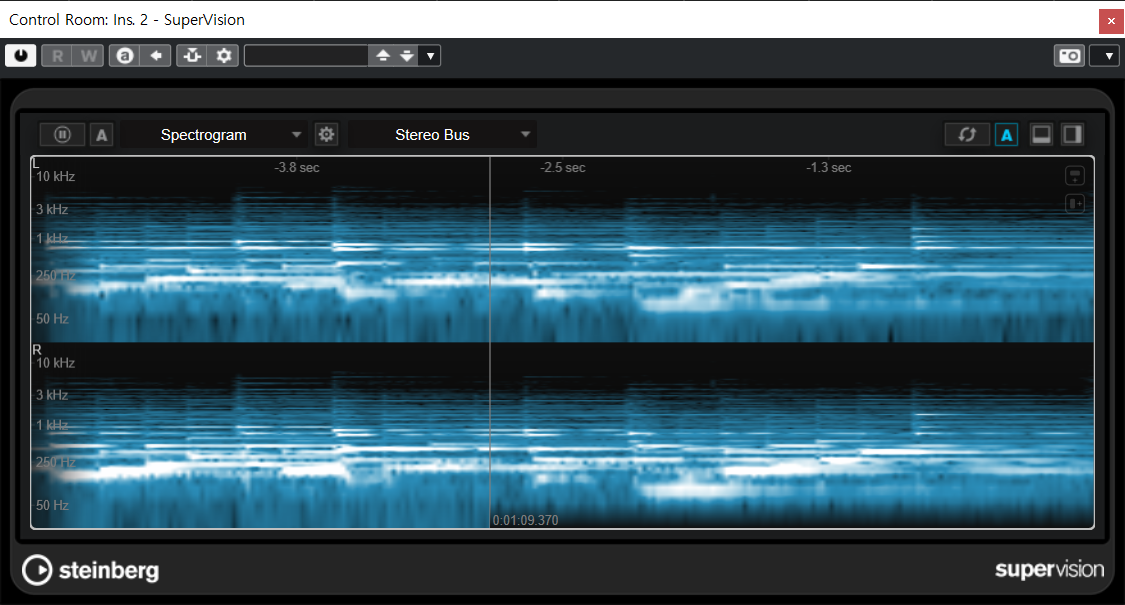
Task: Click the reset measurement values icon
Action: point(967,135)
